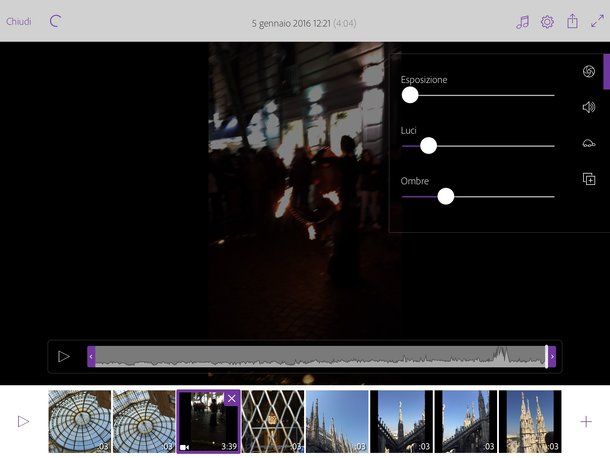
Task: Select the diamond lattice night thumbnail
Action: (x=273, y=421)
